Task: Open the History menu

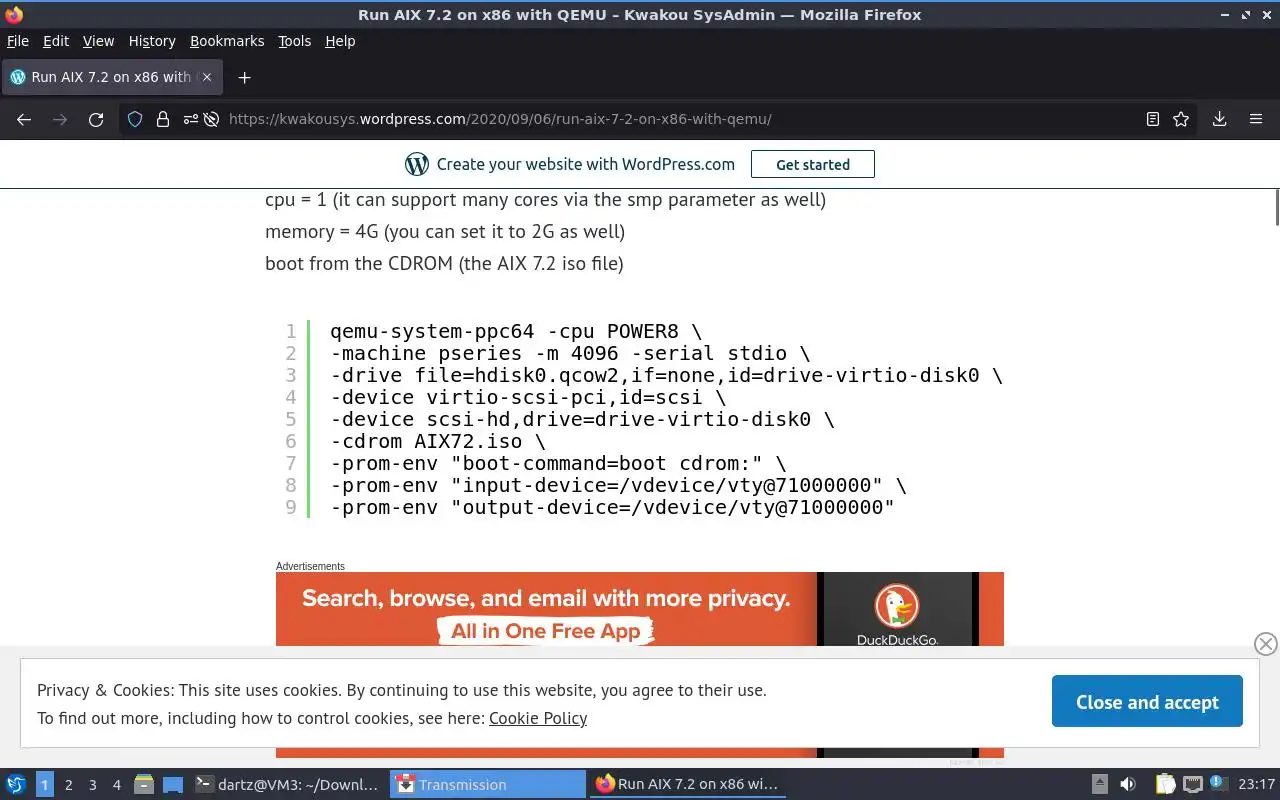Action: click(x=152, y=41)
